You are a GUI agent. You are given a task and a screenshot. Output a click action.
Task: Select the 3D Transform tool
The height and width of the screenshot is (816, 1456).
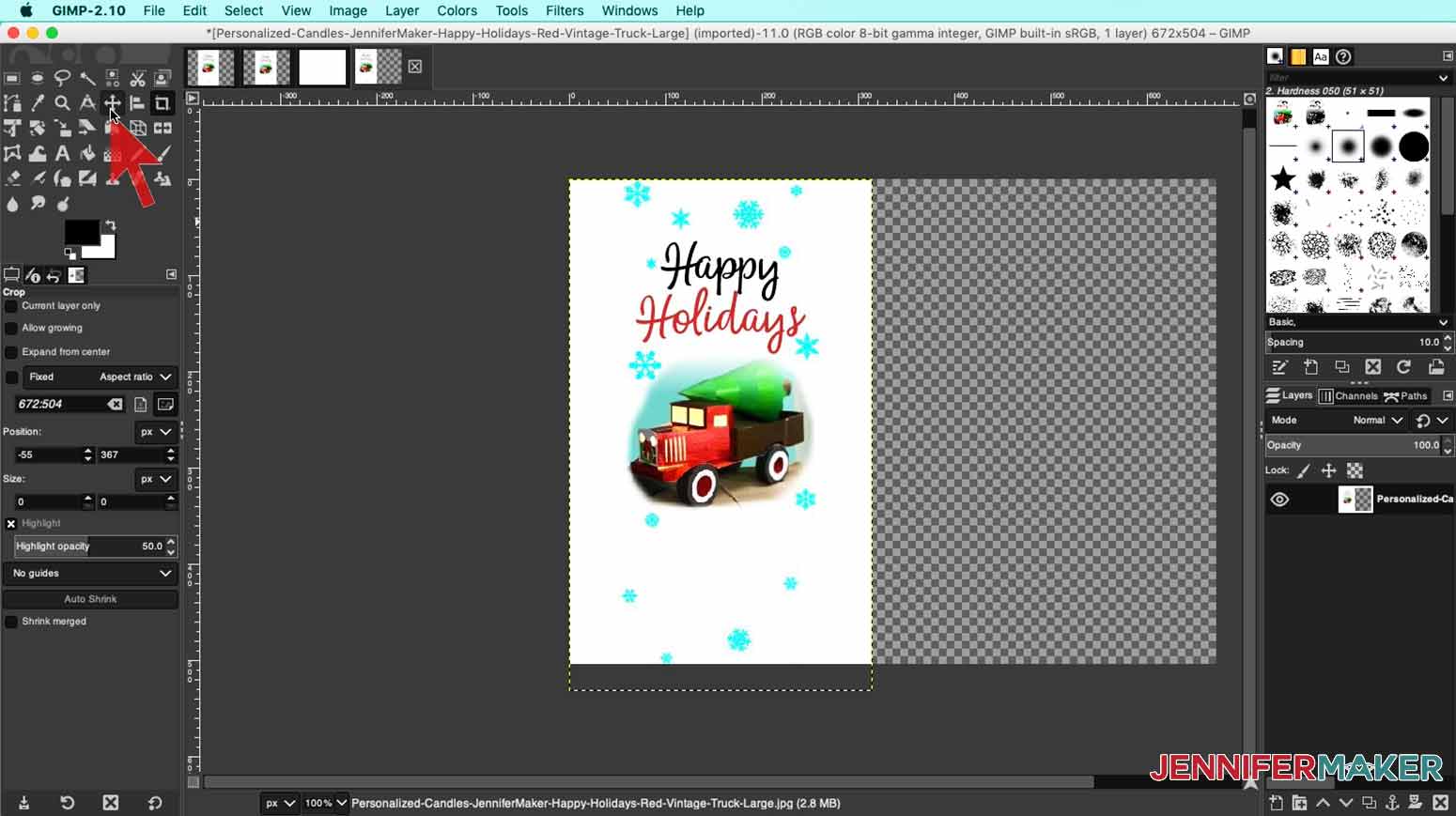138,128
